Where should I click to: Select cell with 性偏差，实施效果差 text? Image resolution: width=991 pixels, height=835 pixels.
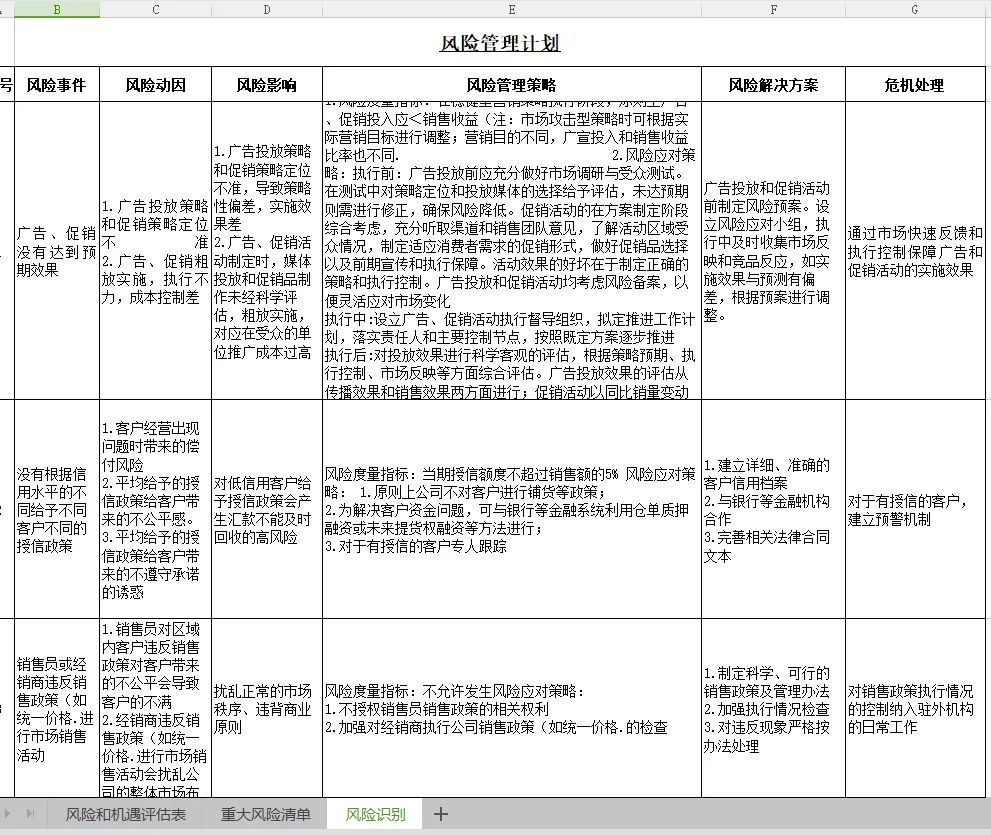tap(267, 251)
